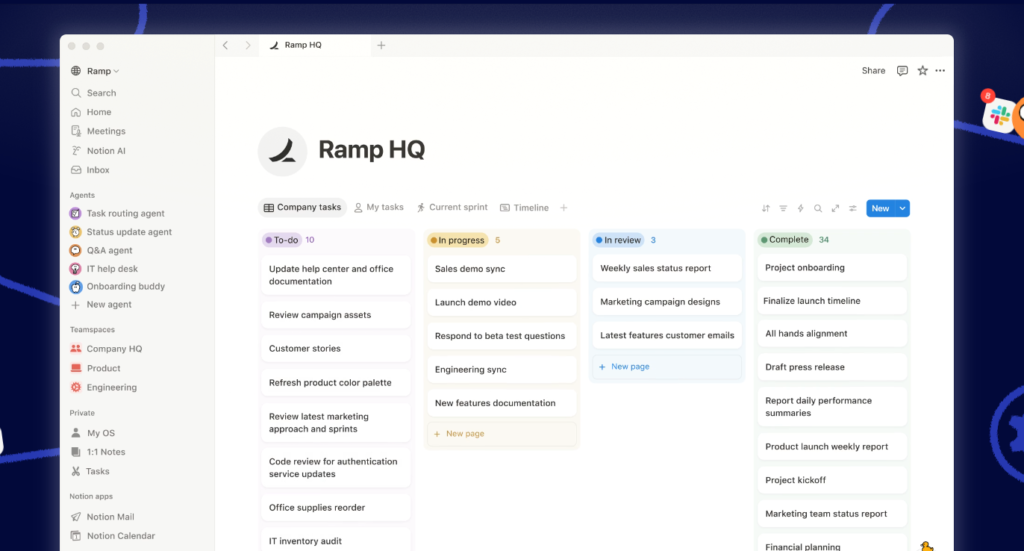This screenshot has width=1024, height=551.
Task: Open the Office supplies reorder card
Action: pyautogui.click(x=336, y=507)
